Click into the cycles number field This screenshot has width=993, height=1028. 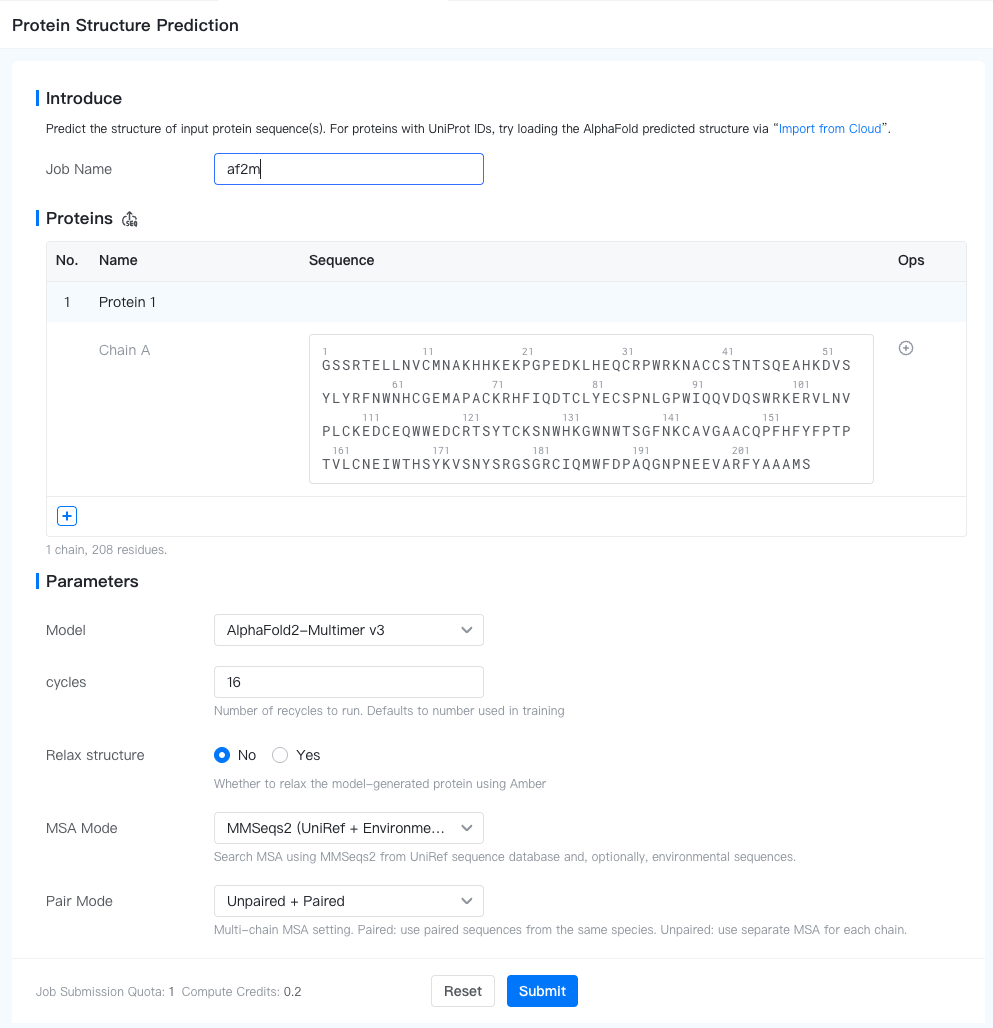(348, 682)
